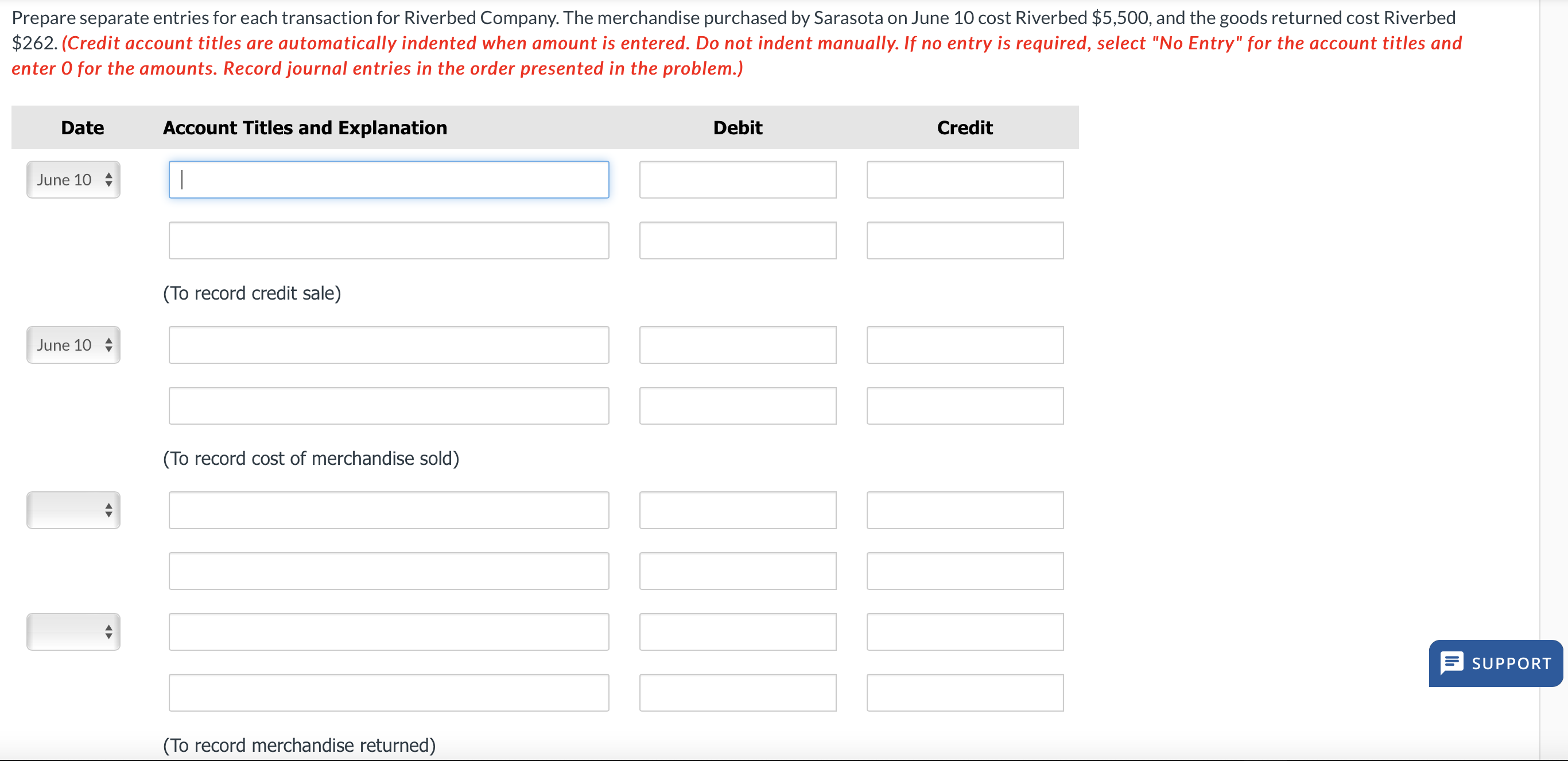Select credit field in first cost of merchandise row
Image resolution: width=1568 pixels, height=761 pixels.
(965, 344)
